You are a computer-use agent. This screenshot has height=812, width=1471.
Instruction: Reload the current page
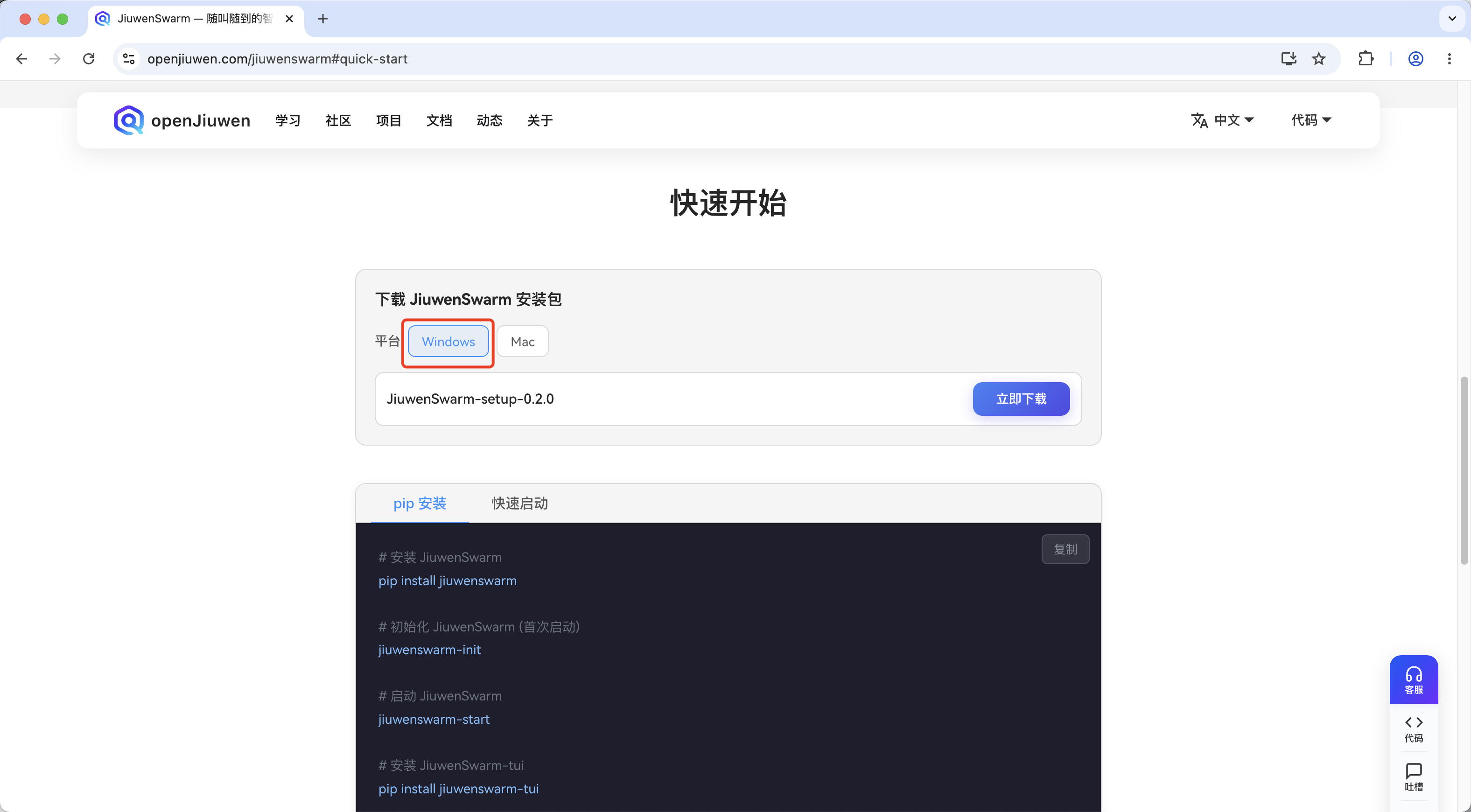(x=89, y=59)
